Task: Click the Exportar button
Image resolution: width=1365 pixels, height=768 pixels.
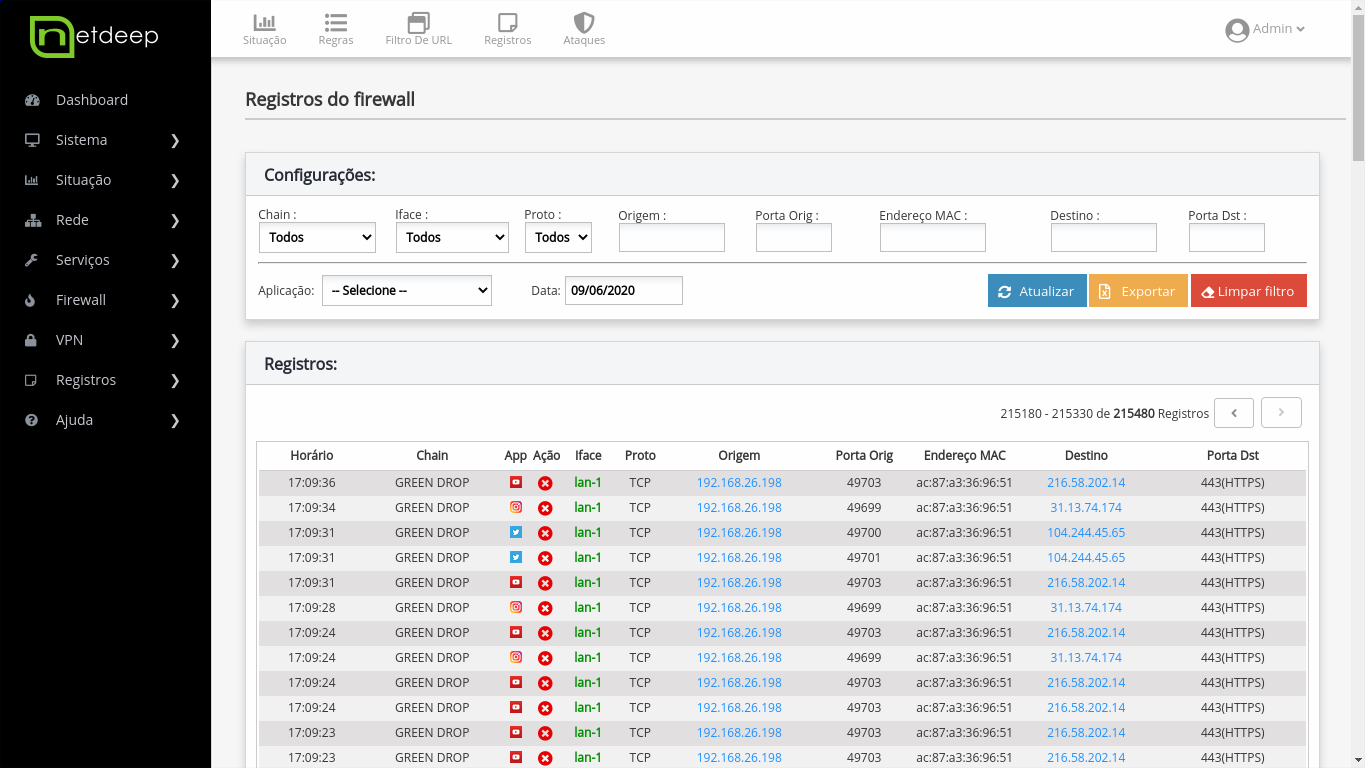Action: pos(1137,291)
